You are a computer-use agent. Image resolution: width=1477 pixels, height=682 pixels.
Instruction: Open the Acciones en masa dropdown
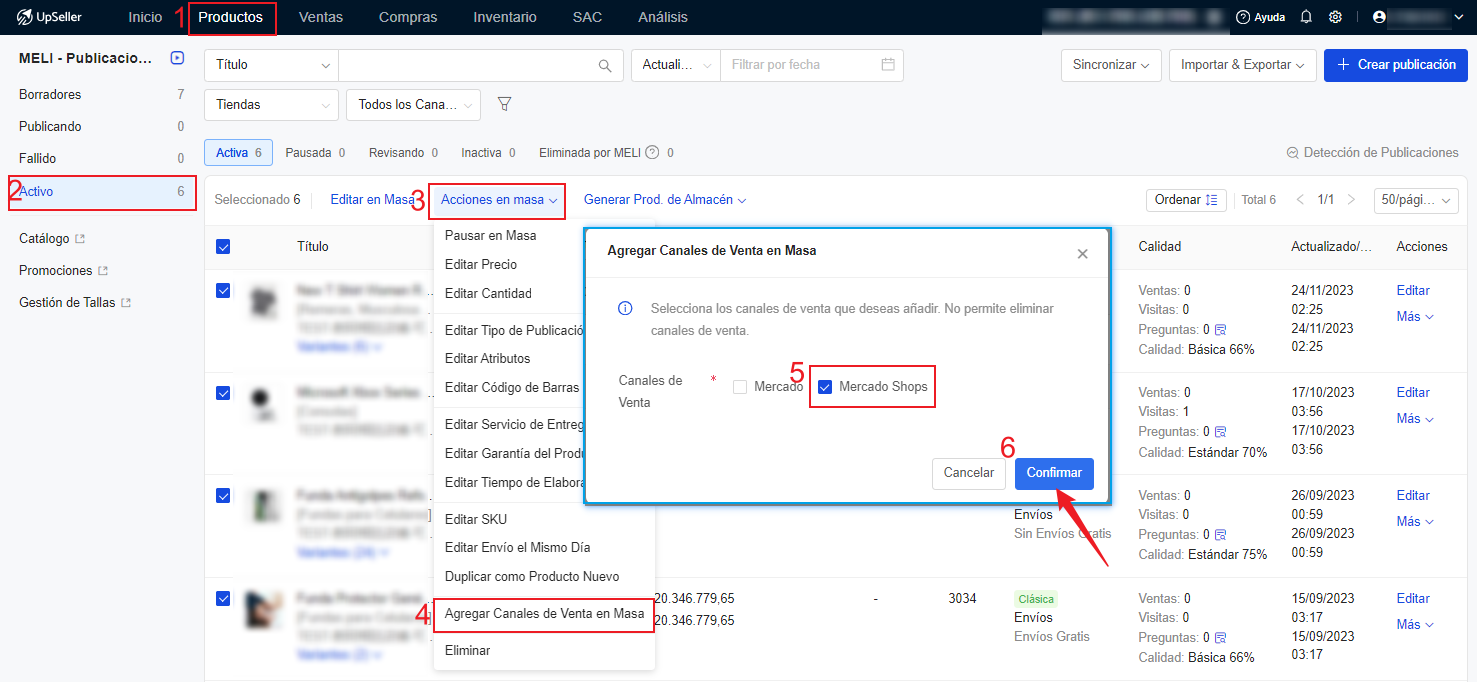499,200
